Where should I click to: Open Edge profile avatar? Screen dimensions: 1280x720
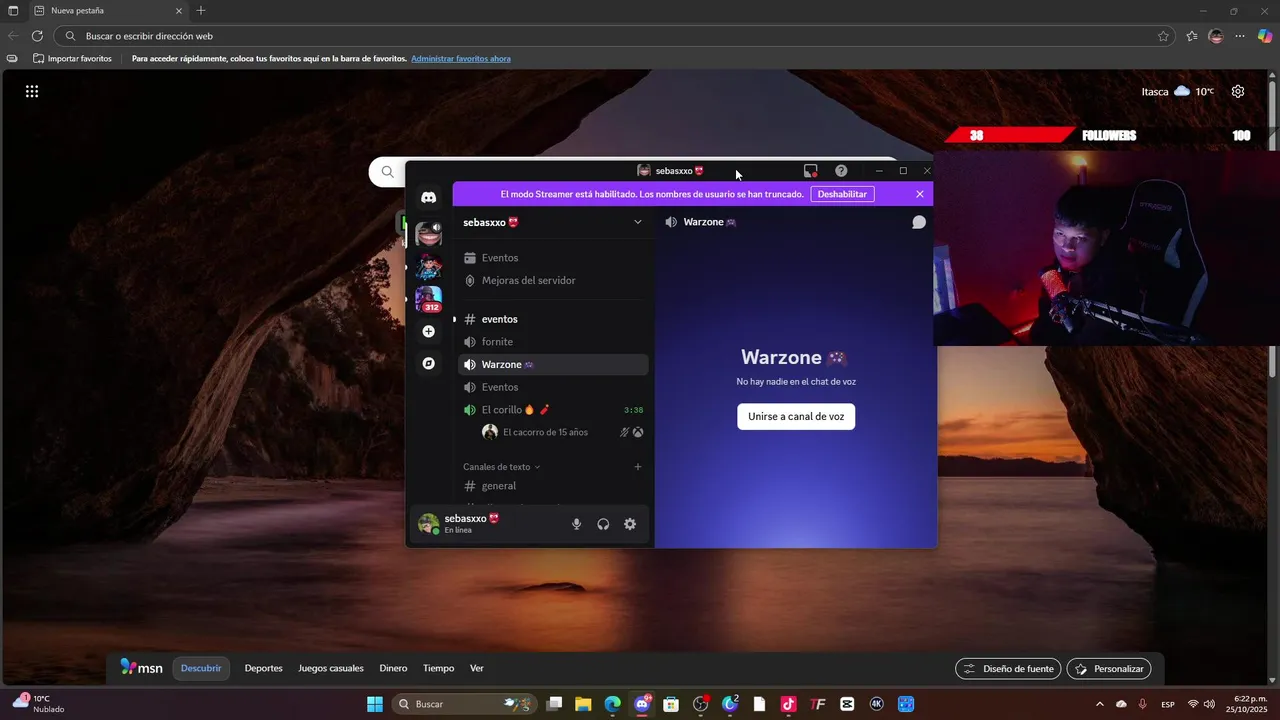tap(1216, 36)
